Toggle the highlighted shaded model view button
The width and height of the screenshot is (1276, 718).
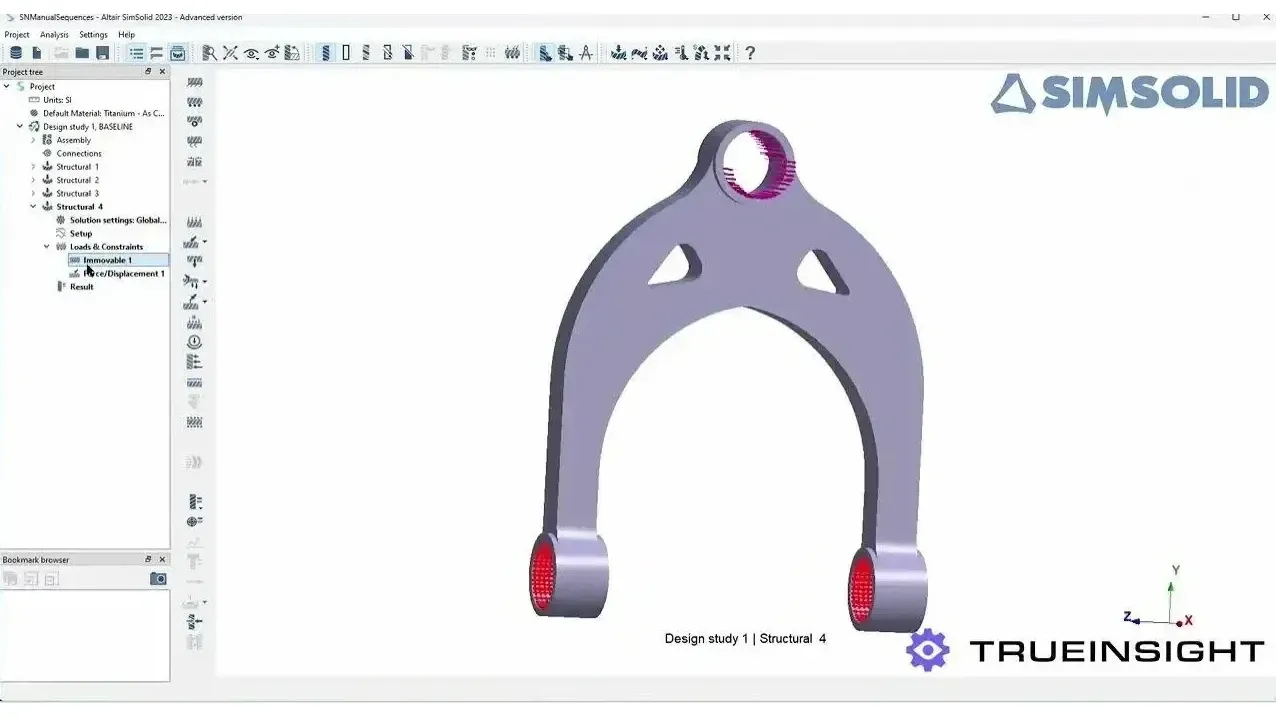pyautogui.click(x=544, y=53)
